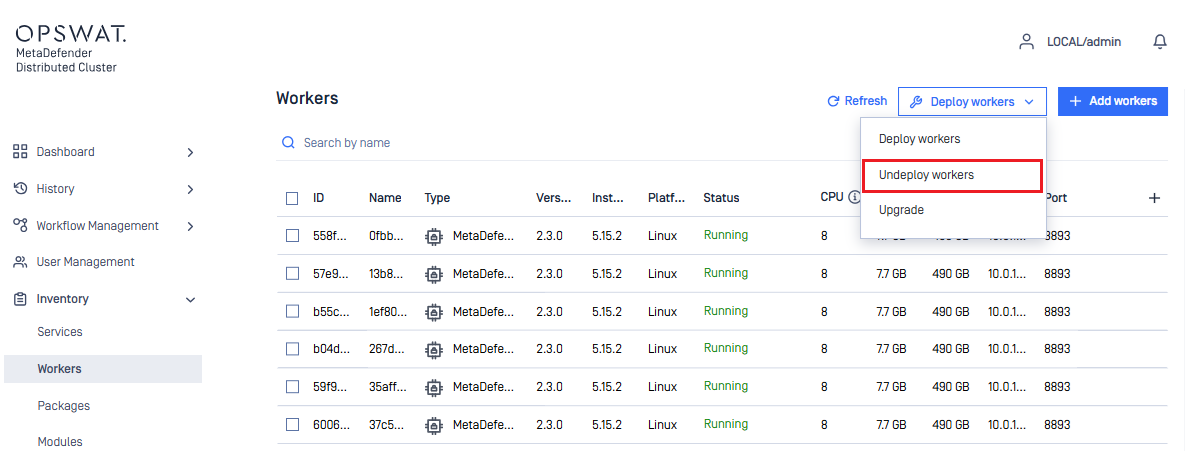1185x451 pixels.
Task: Check the box for worker 57e9
Action: click(x=292, y=273)
